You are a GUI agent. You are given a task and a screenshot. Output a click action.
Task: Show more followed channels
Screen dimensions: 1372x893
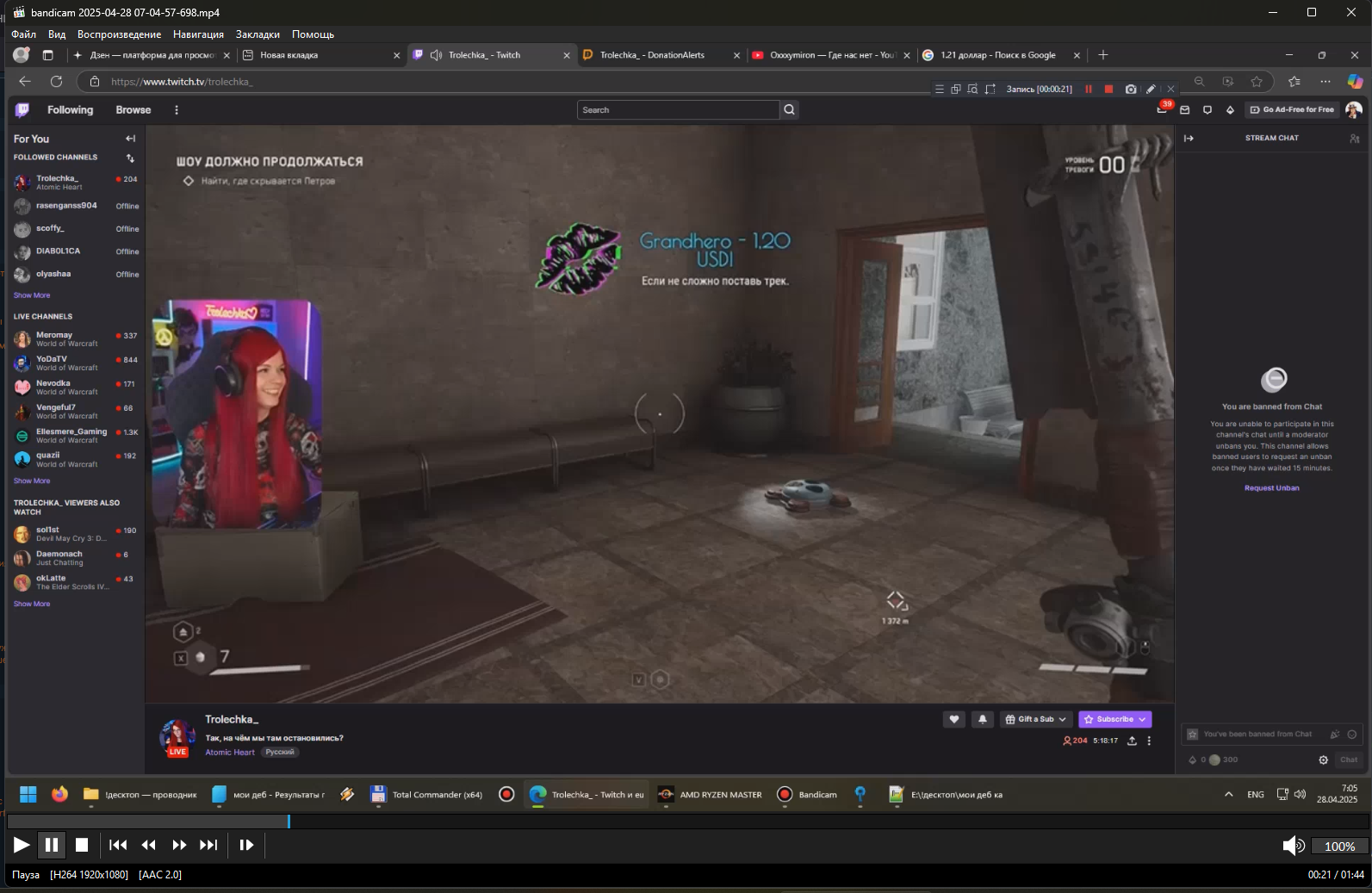(32, 295)
